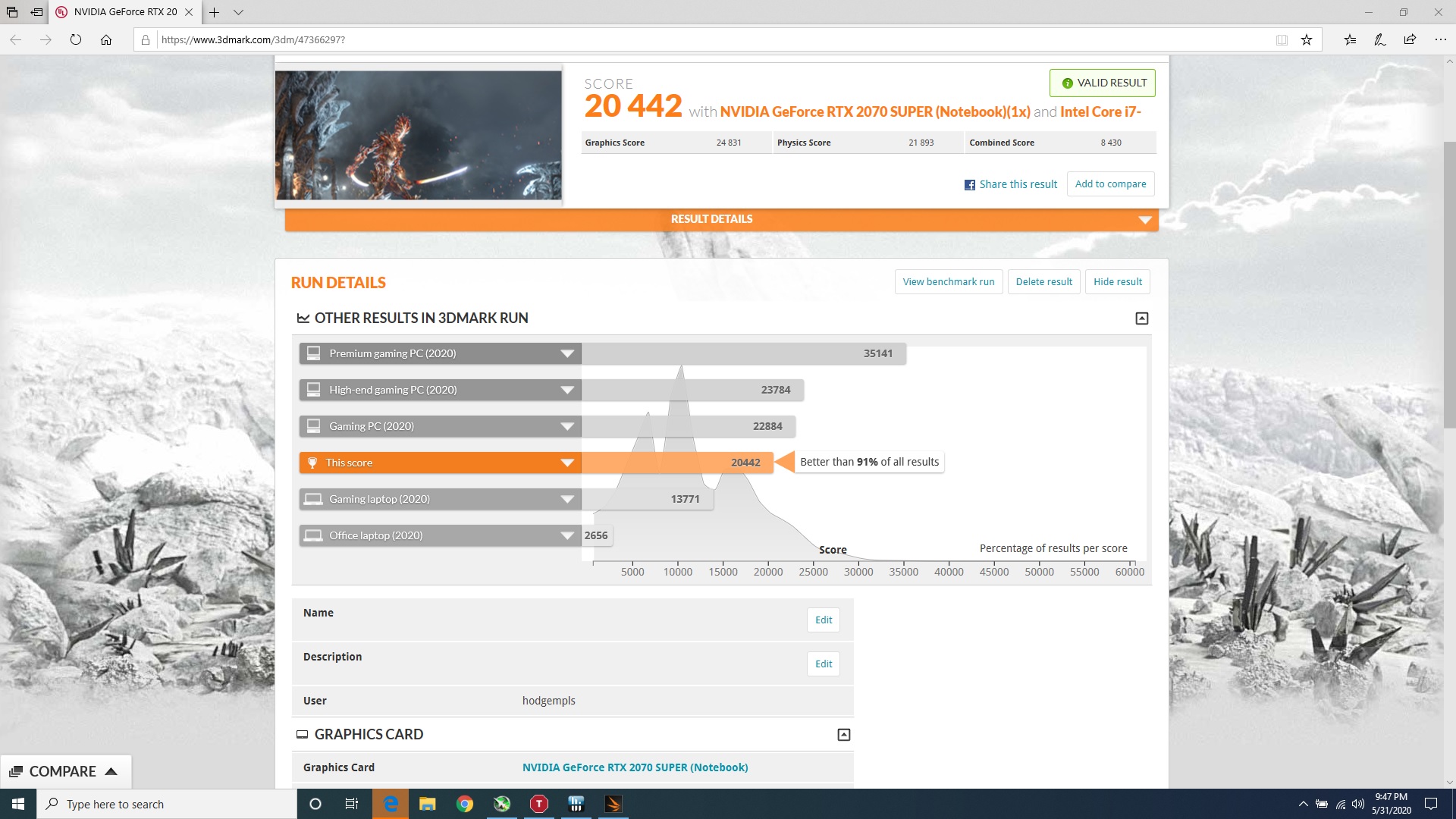The height and width of the screenshot is (819, 1456).
Task: Click the VALID RESULT badge
Action: click(1103, 83)
